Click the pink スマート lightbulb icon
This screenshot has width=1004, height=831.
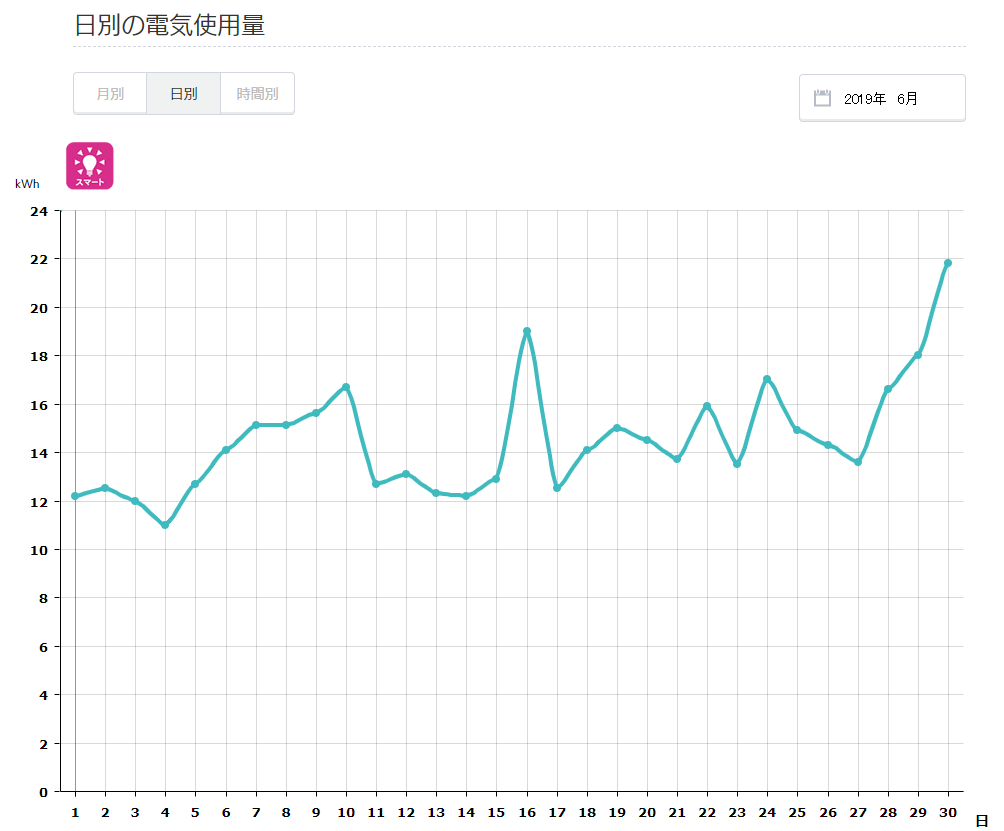pos(90,166)
